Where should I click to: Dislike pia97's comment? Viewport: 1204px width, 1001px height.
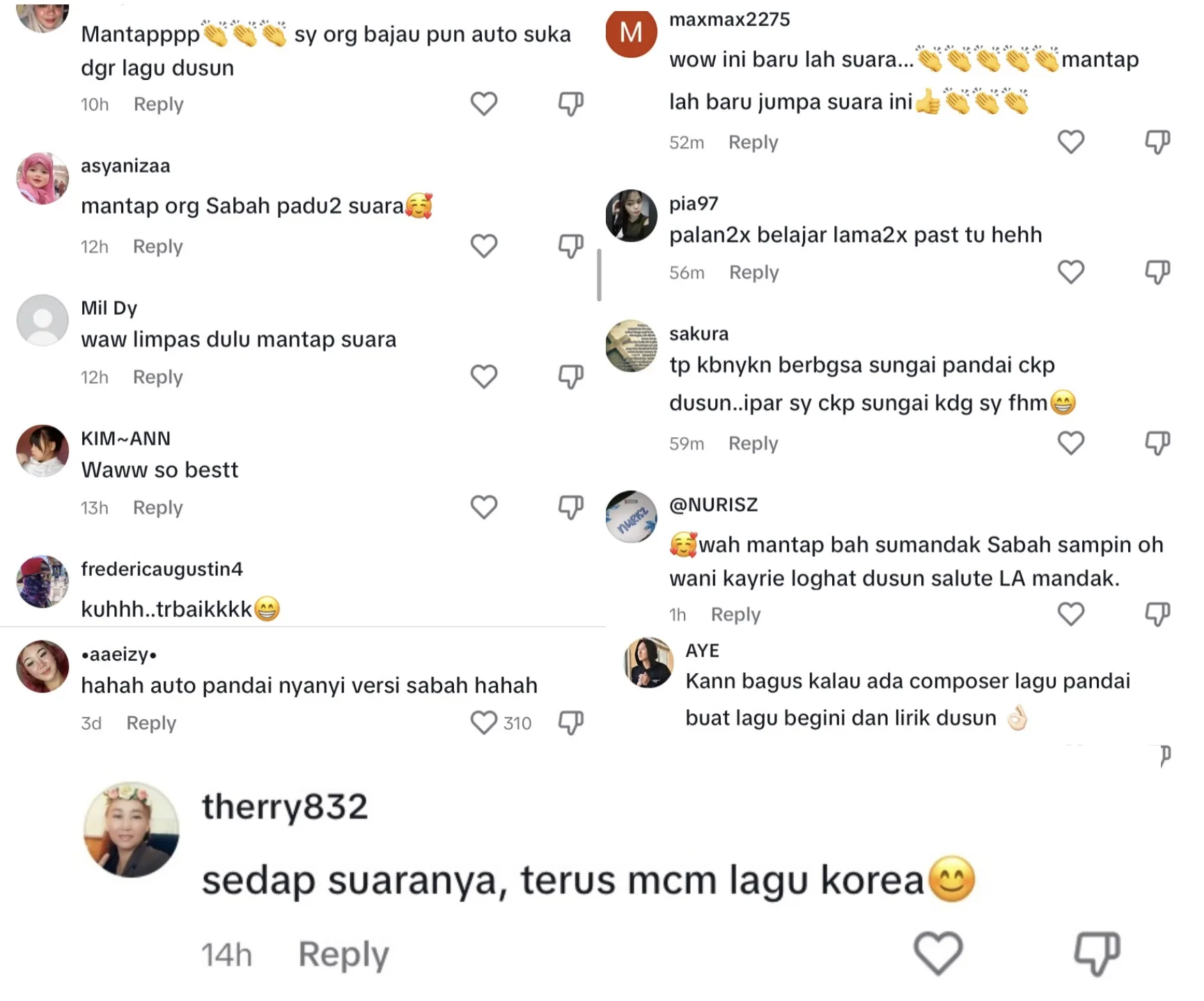tap(1157, 272)
